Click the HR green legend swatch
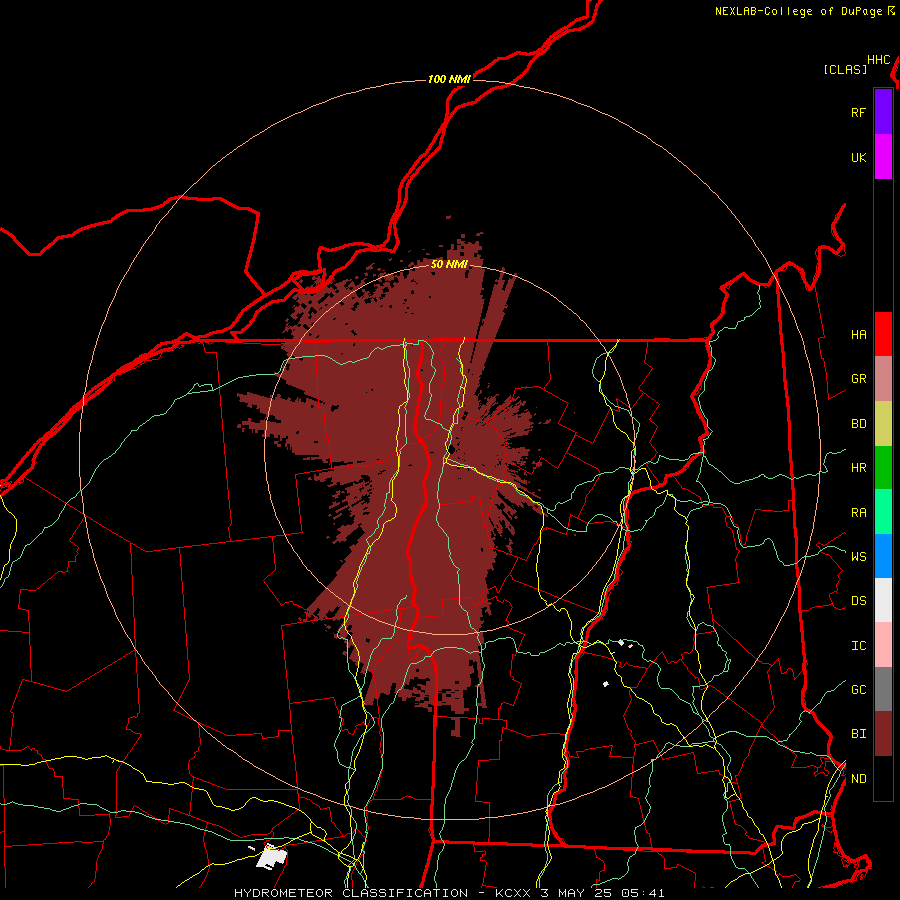The image size is (900, 900). pyautogui.click(x=883, y=468)
